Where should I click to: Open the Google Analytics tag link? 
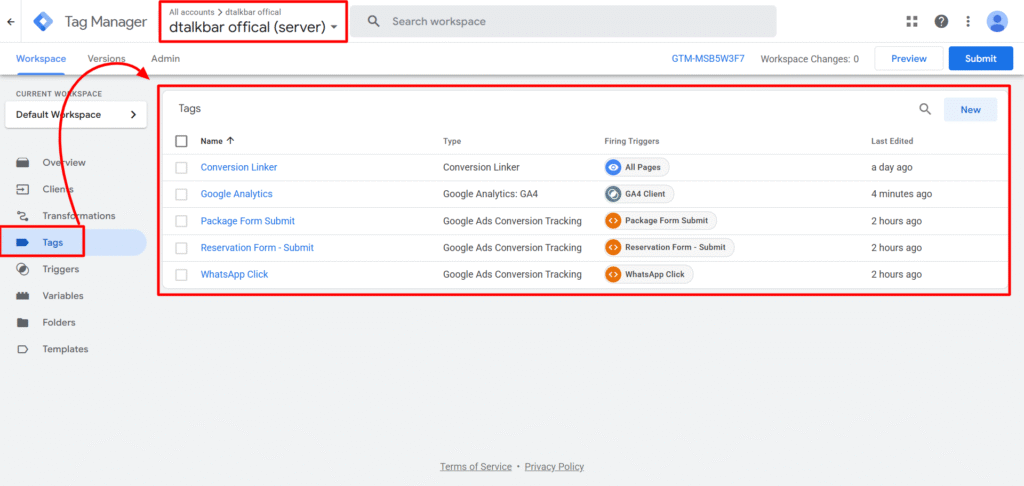pyautogui.click(x=236, y=194)
